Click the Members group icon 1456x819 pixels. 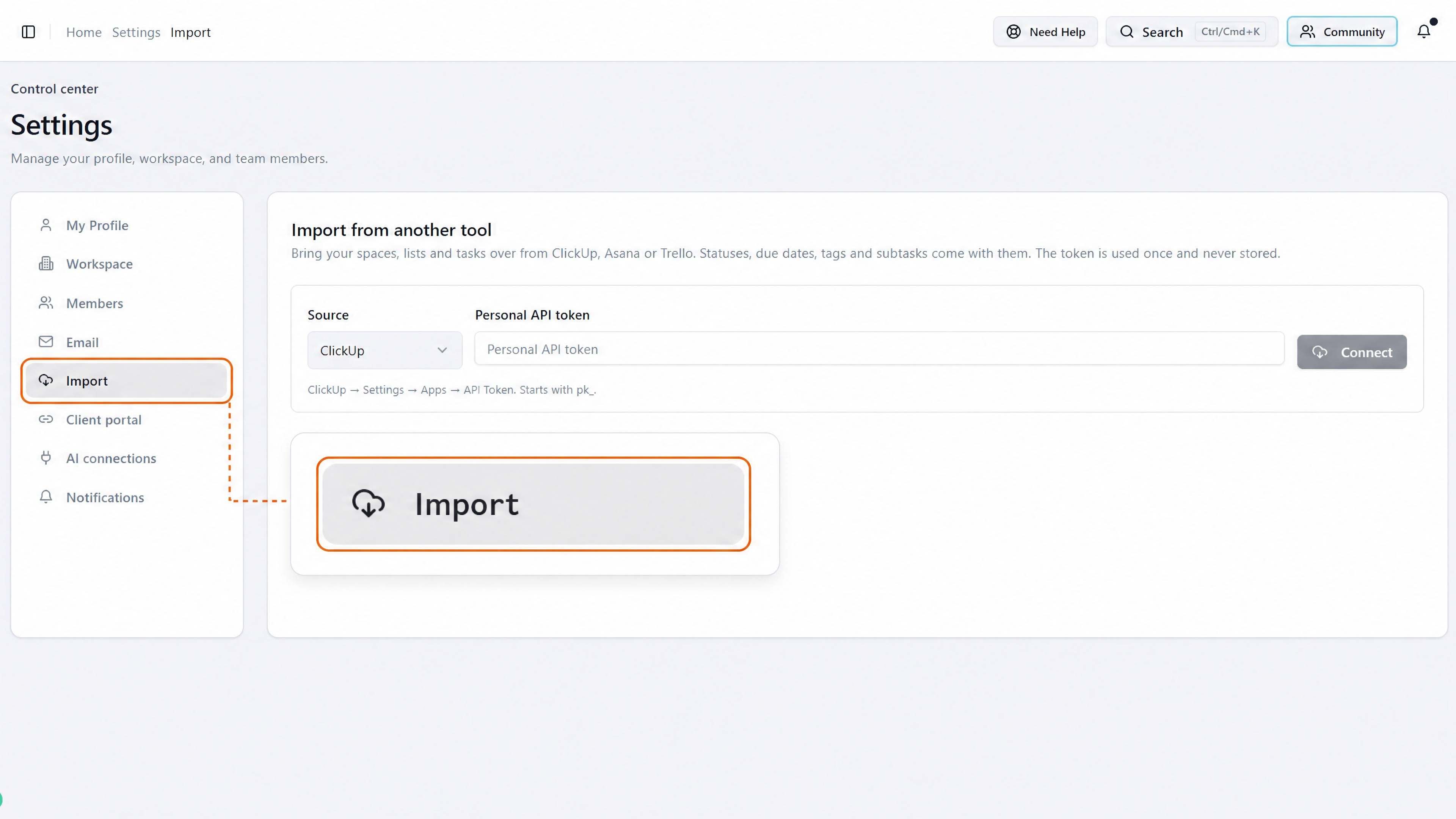click(46, 303)
